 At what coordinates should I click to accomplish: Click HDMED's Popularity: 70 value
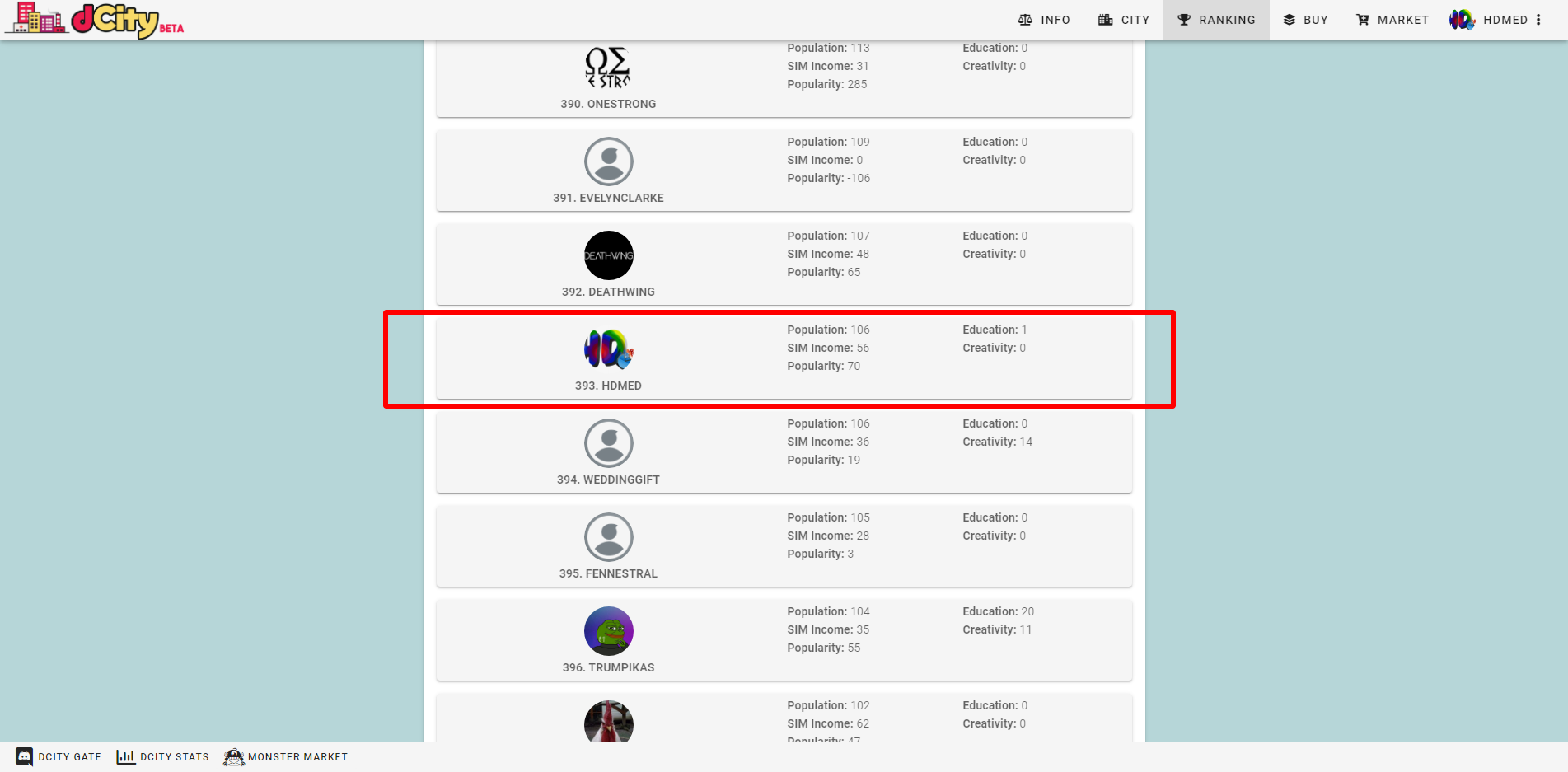823,366
